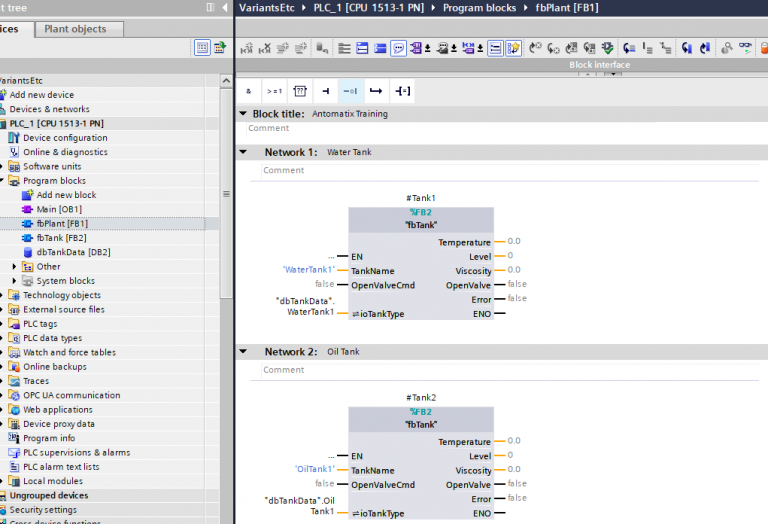Select dbTankData [DB2] in project tree
This screenshot has height=524, width=768.
coord(72,253)
